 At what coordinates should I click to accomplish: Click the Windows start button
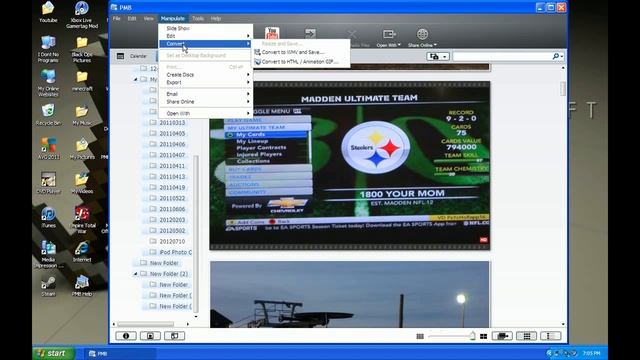point(53,353)
